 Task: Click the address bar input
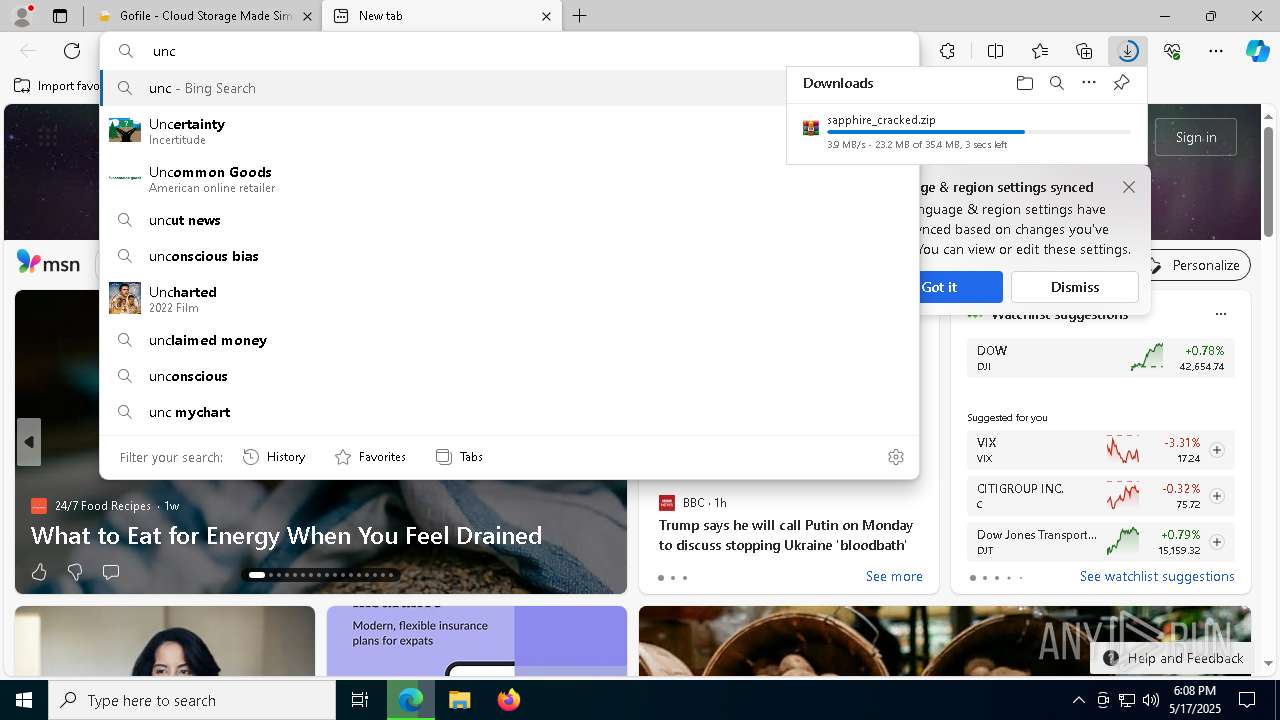(510, 51)
